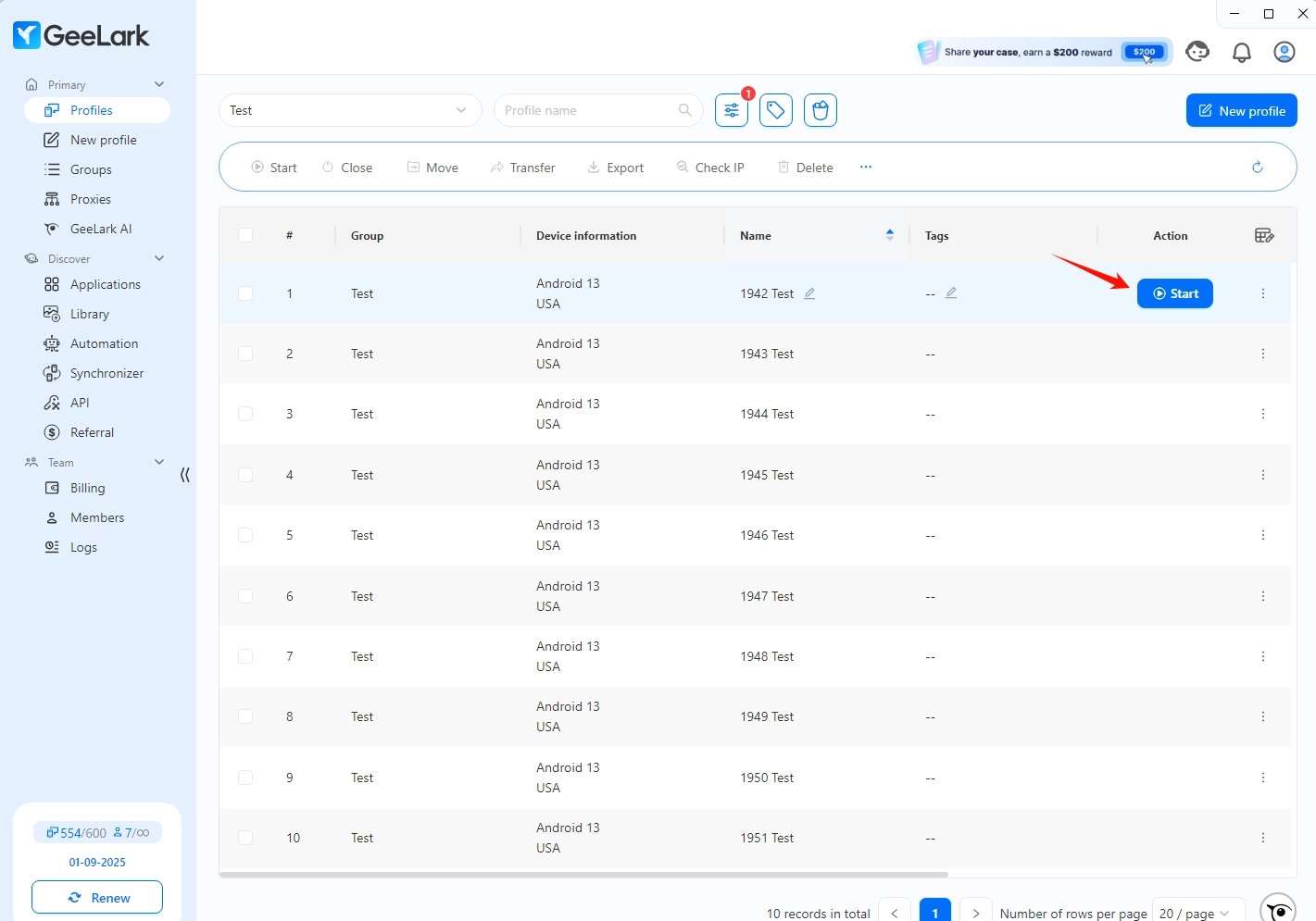
Task: Open the notifications bell
Action: [1241, 52]
